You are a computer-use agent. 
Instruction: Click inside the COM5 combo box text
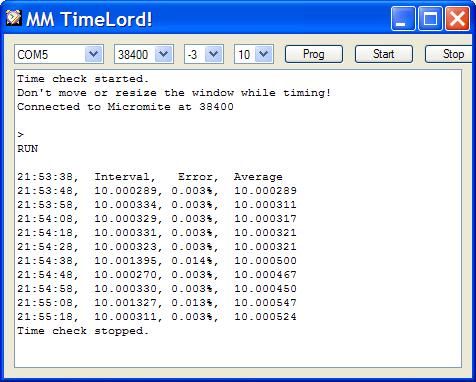50,54
